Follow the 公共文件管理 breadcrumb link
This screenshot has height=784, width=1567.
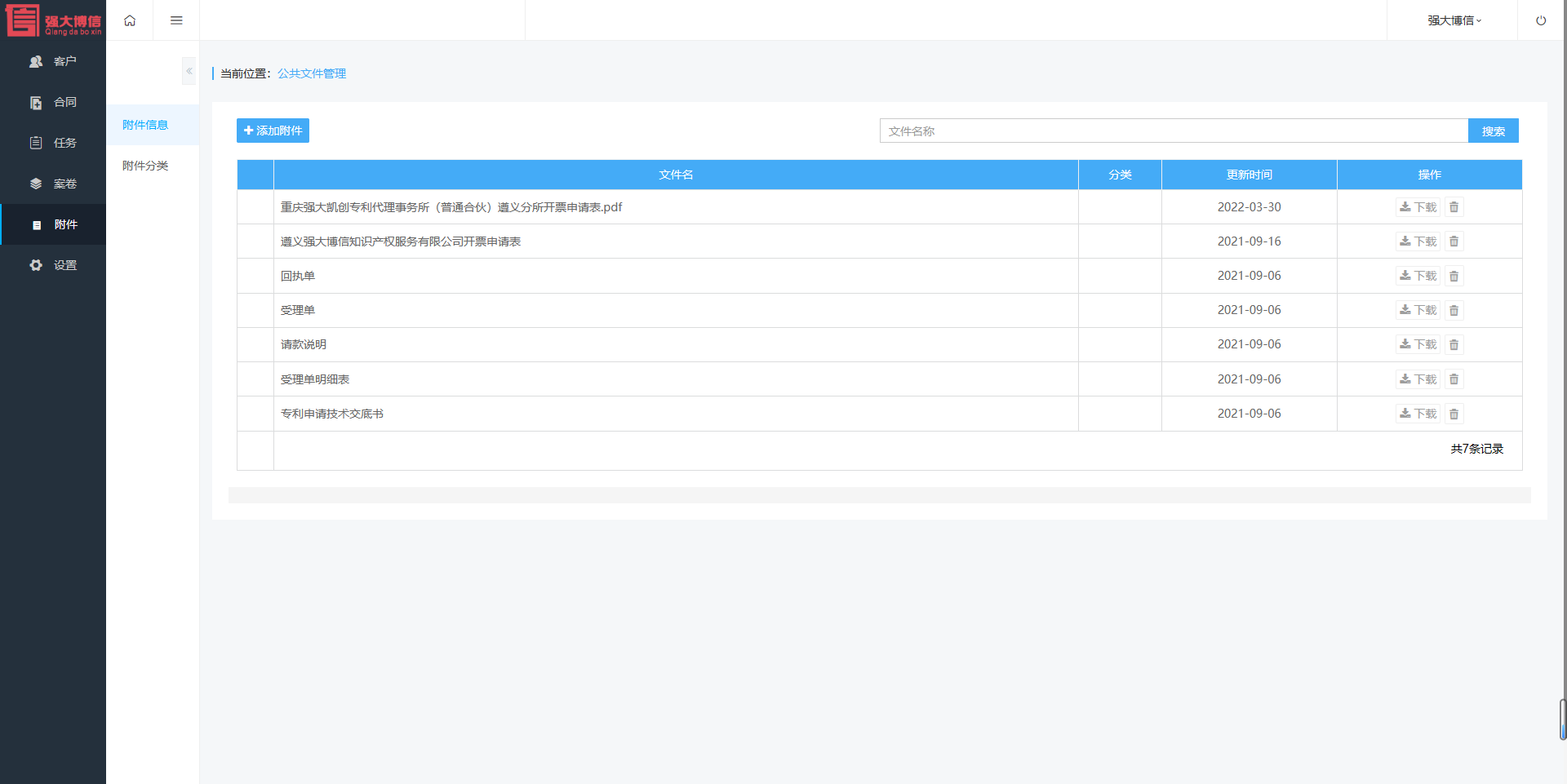[312, 73]
